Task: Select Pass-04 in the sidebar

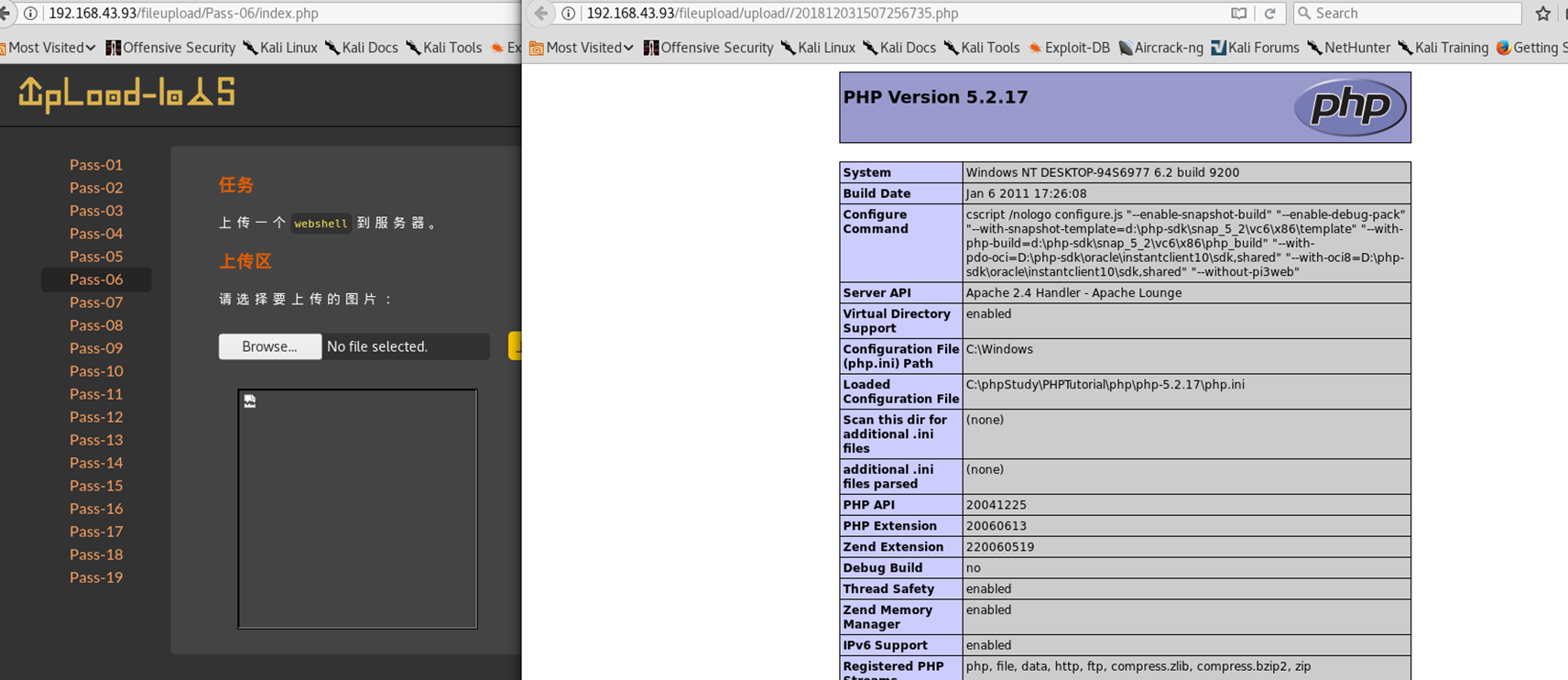Action: (96, 234)
